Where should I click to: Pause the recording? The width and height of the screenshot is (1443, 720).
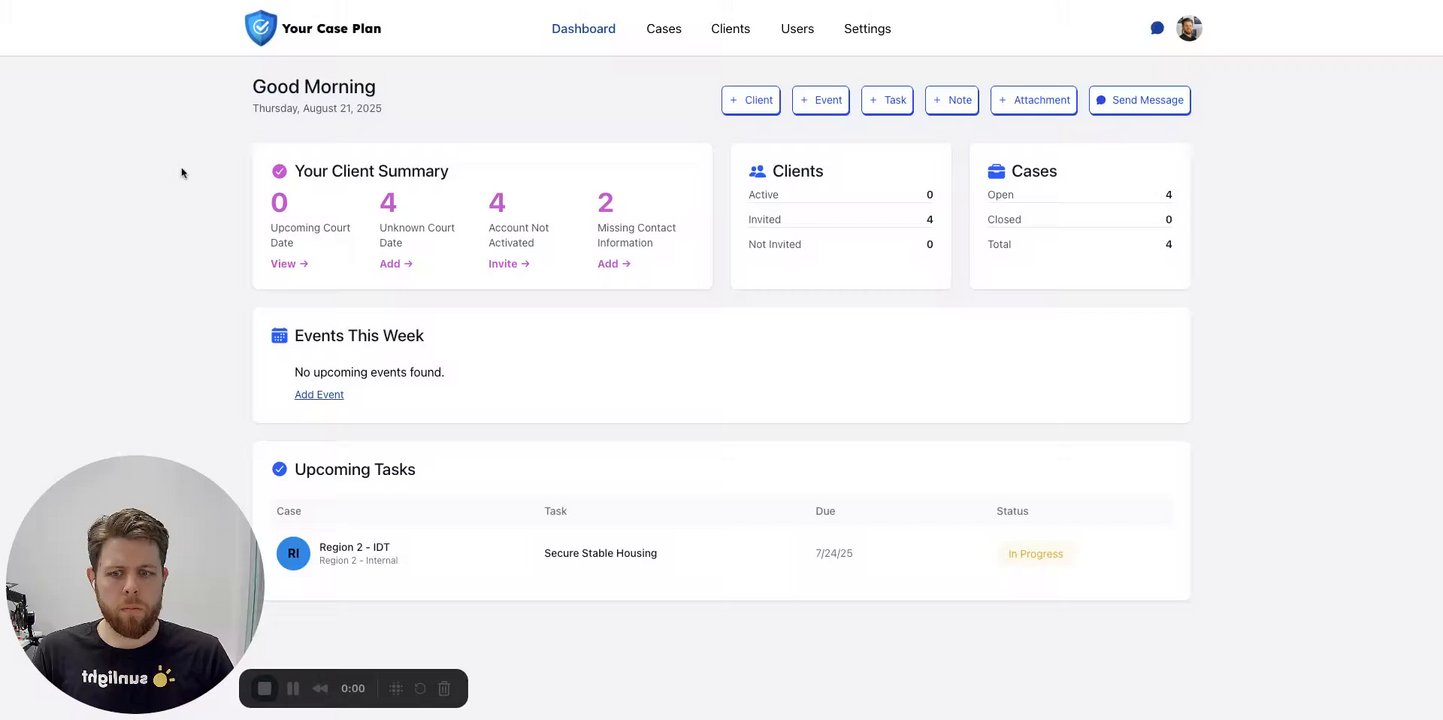coord(293,689)
